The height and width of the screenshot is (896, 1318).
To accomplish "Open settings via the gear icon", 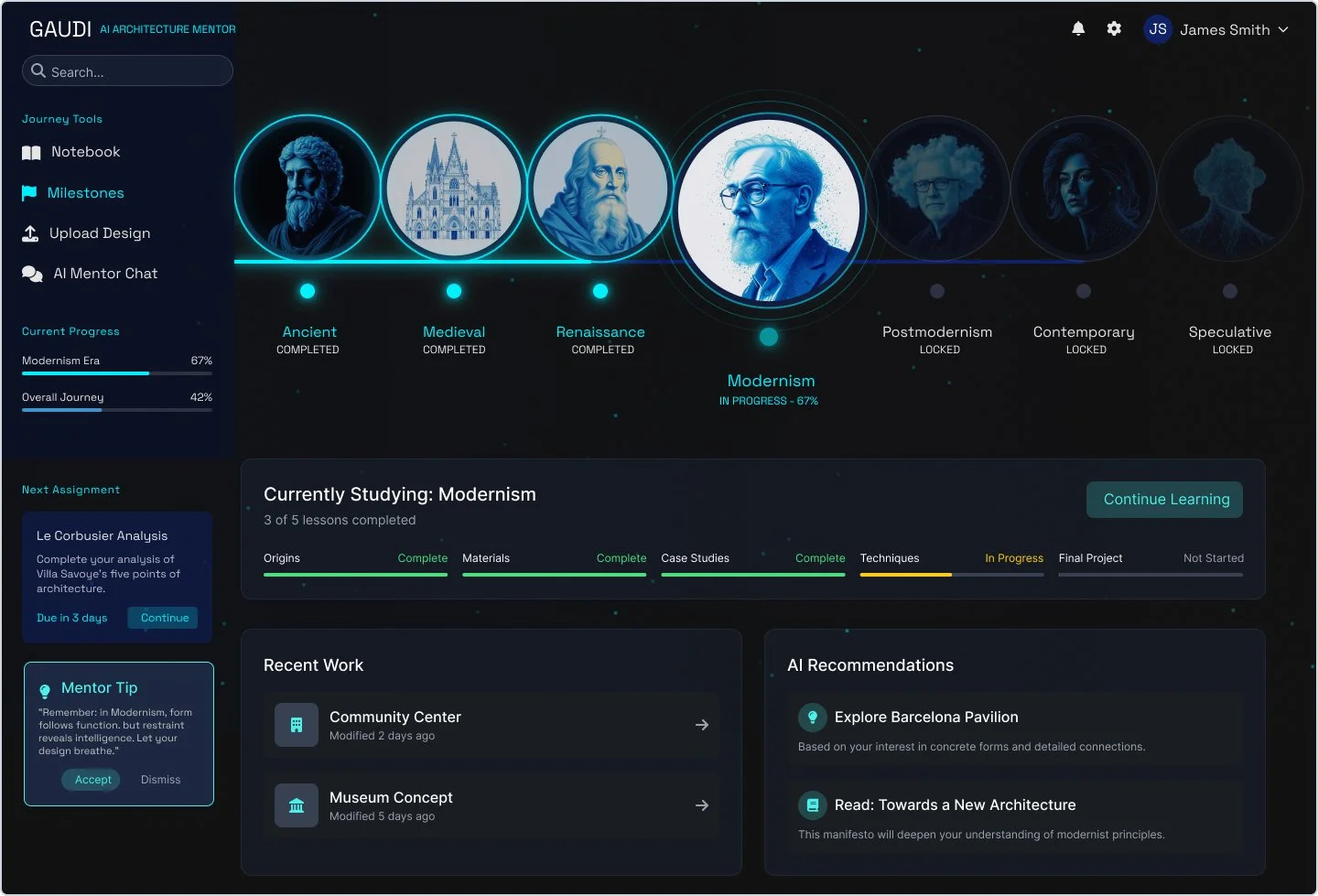I will [1114, 28].
